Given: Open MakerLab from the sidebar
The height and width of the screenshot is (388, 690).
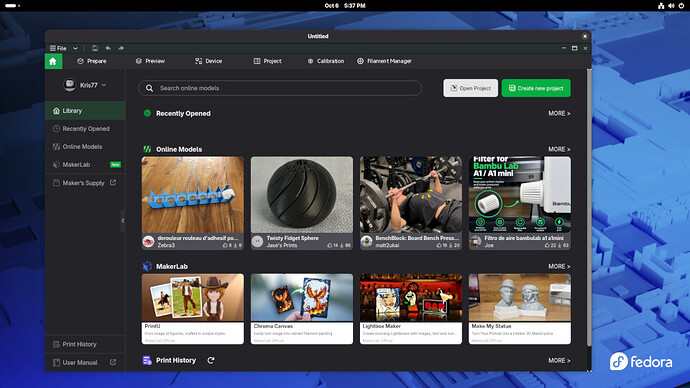Looking at the screenshot, I should point(85,165).
